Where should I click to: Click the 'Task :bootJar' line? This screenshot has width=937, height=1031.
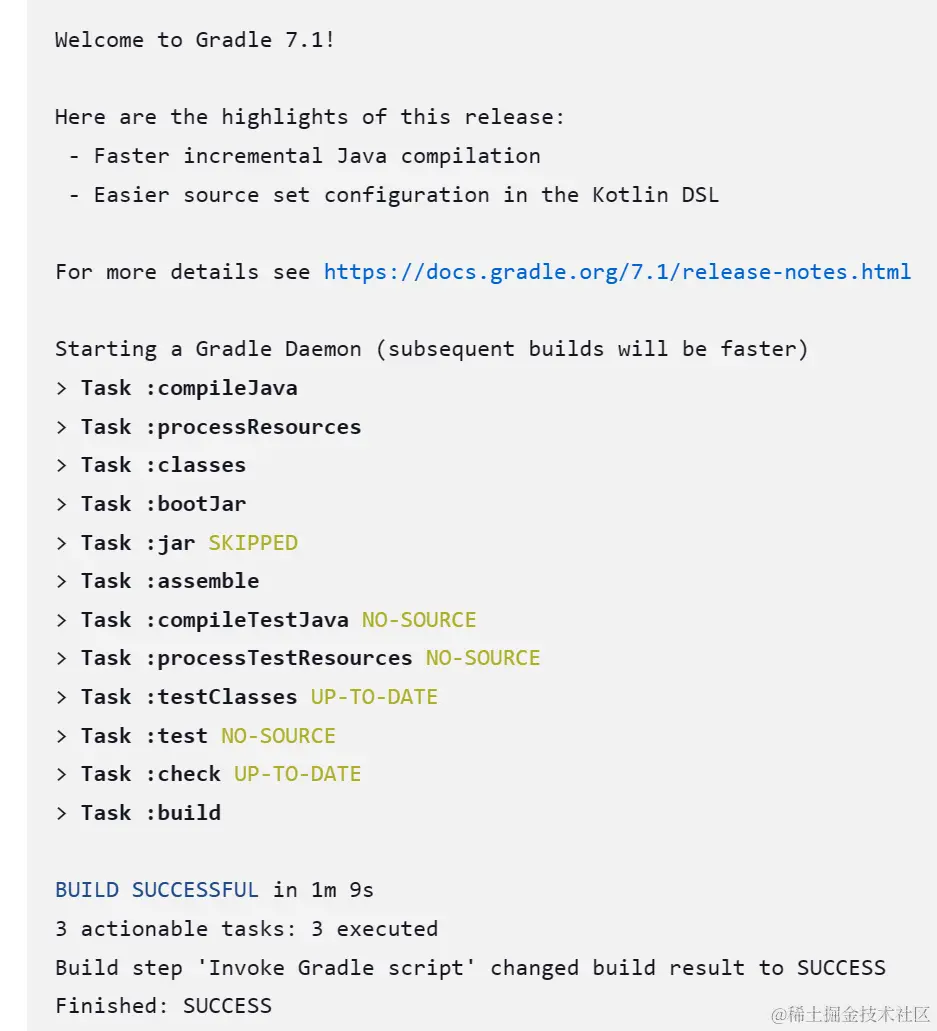163,504
